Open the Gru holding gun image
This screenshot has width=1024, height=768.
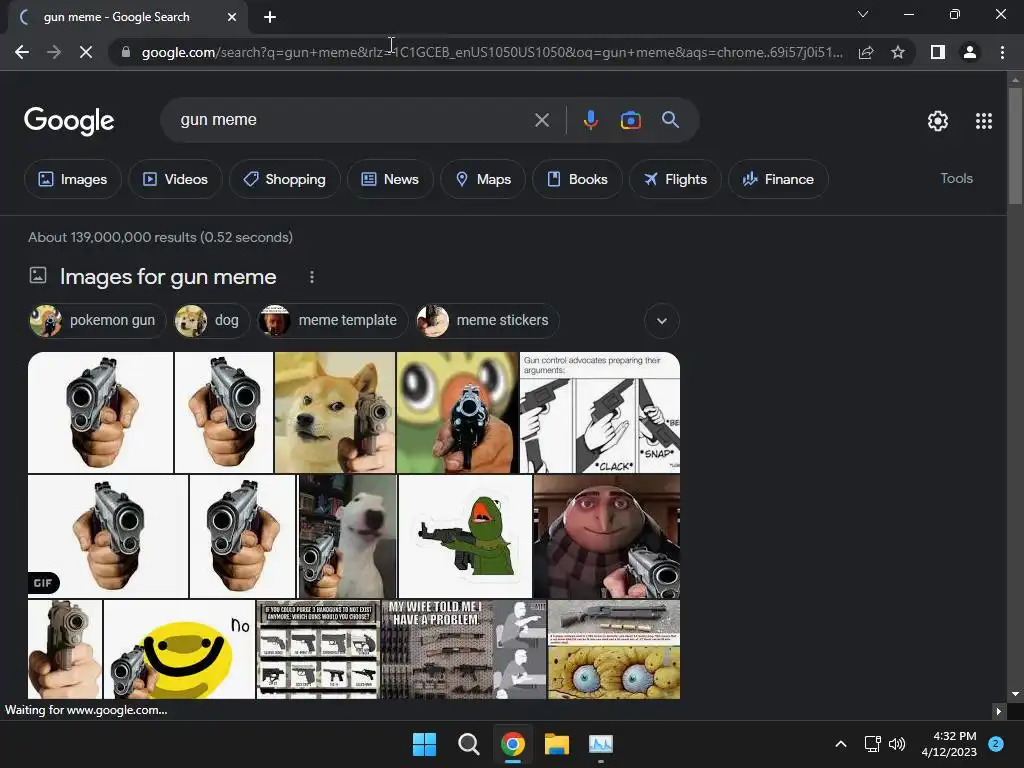(607, 536)
